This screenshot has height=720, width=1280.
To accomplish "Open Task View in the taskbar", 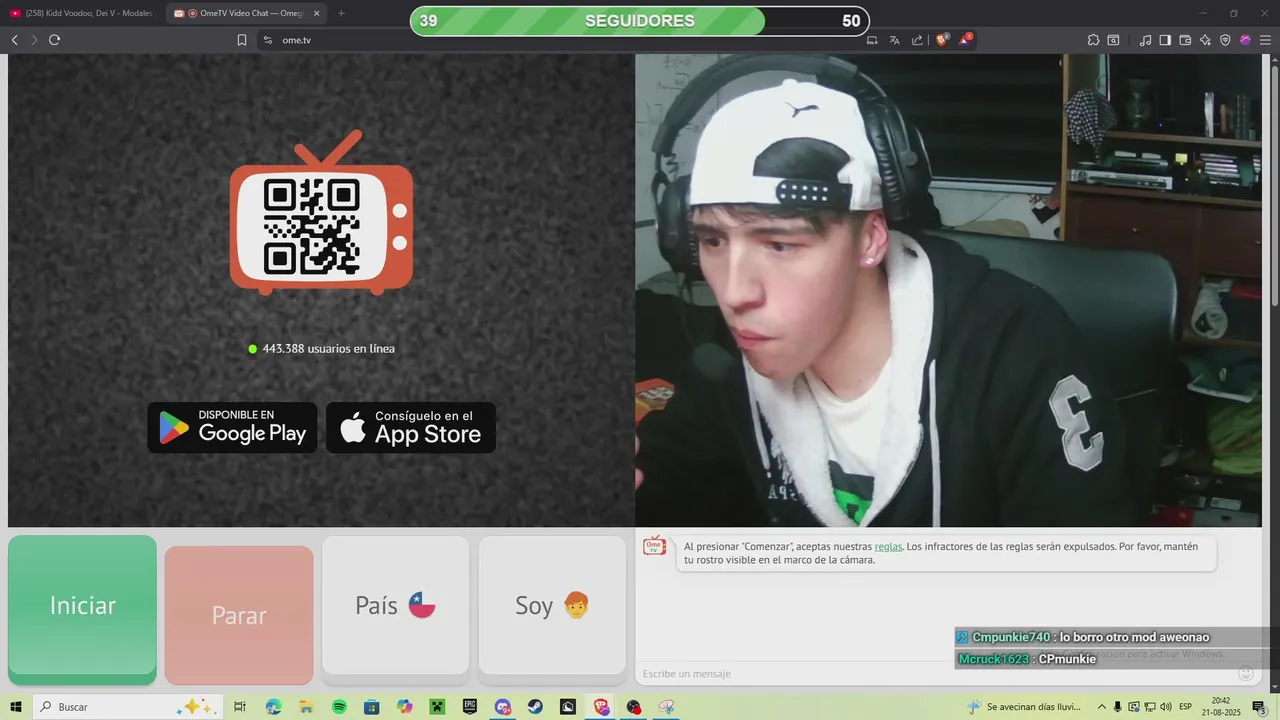I will [240, 707].
